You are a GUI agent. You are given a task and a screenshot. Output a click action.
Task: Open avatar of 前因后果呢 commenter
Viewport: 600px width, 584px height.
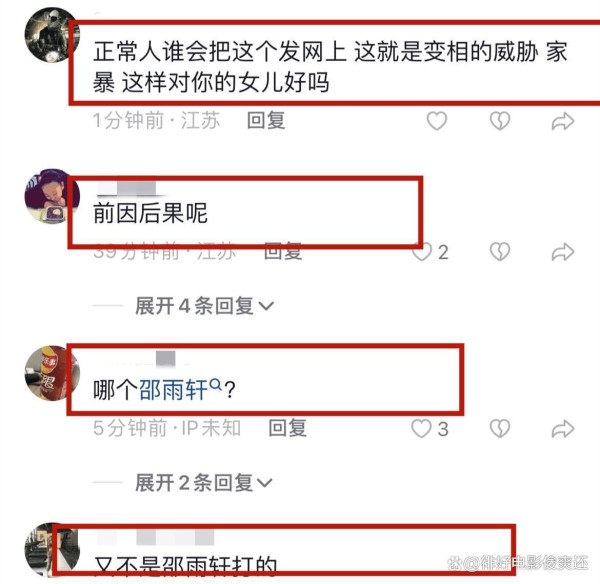tap(52, 196)
